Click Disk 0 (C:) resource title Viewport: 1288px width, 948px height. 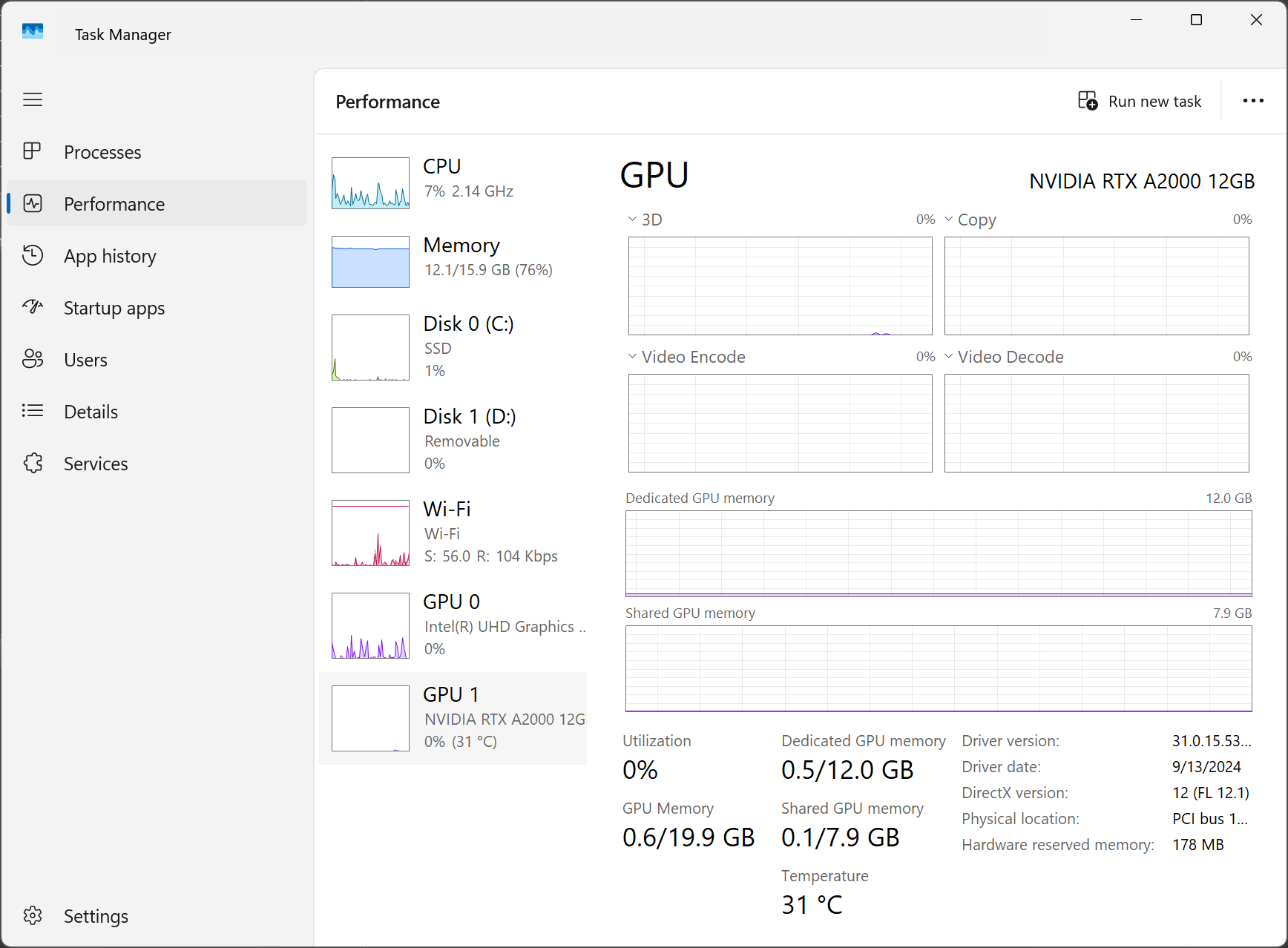(468, 323)
